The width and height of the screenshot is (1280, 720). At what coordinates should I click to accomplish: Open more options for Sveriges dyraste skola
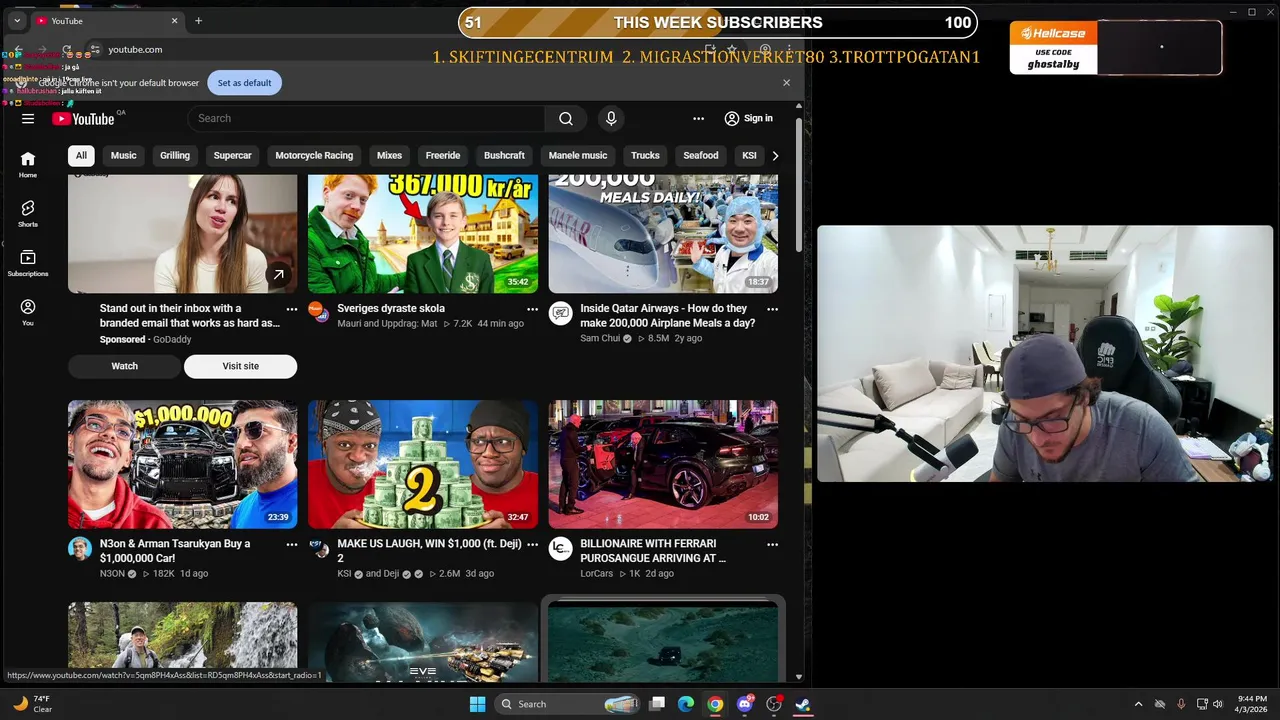click(532, 309)
